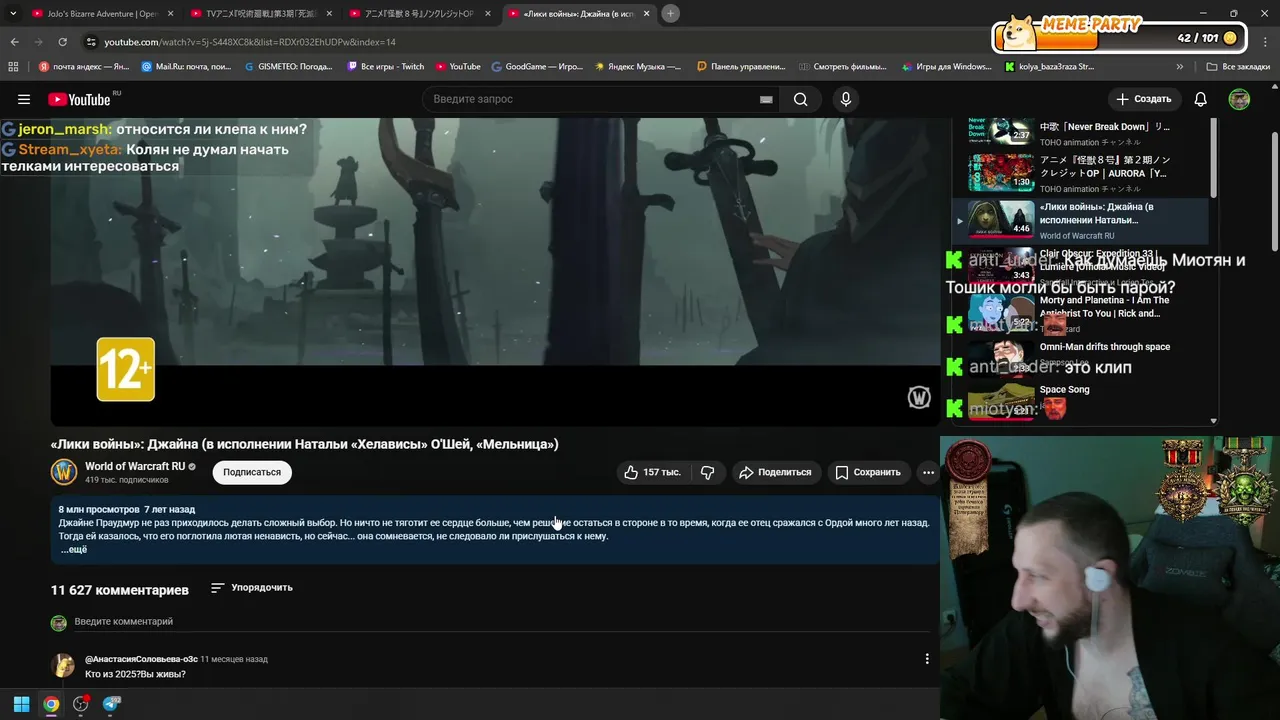1280x720 pixels.
Task: Dislike the video with thumbs down
Action: [708, 472]
